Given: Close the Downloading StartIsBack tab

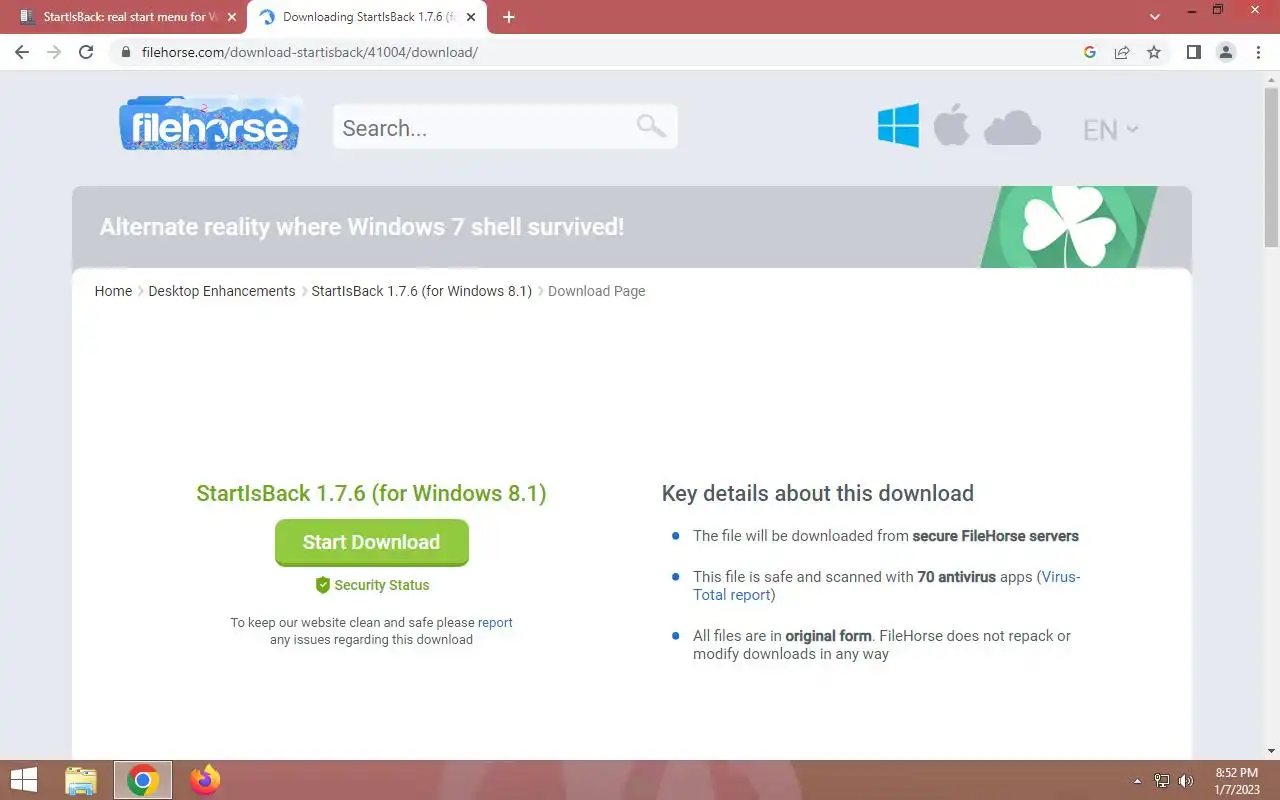Looking at the screenshot, I should 473,17.
